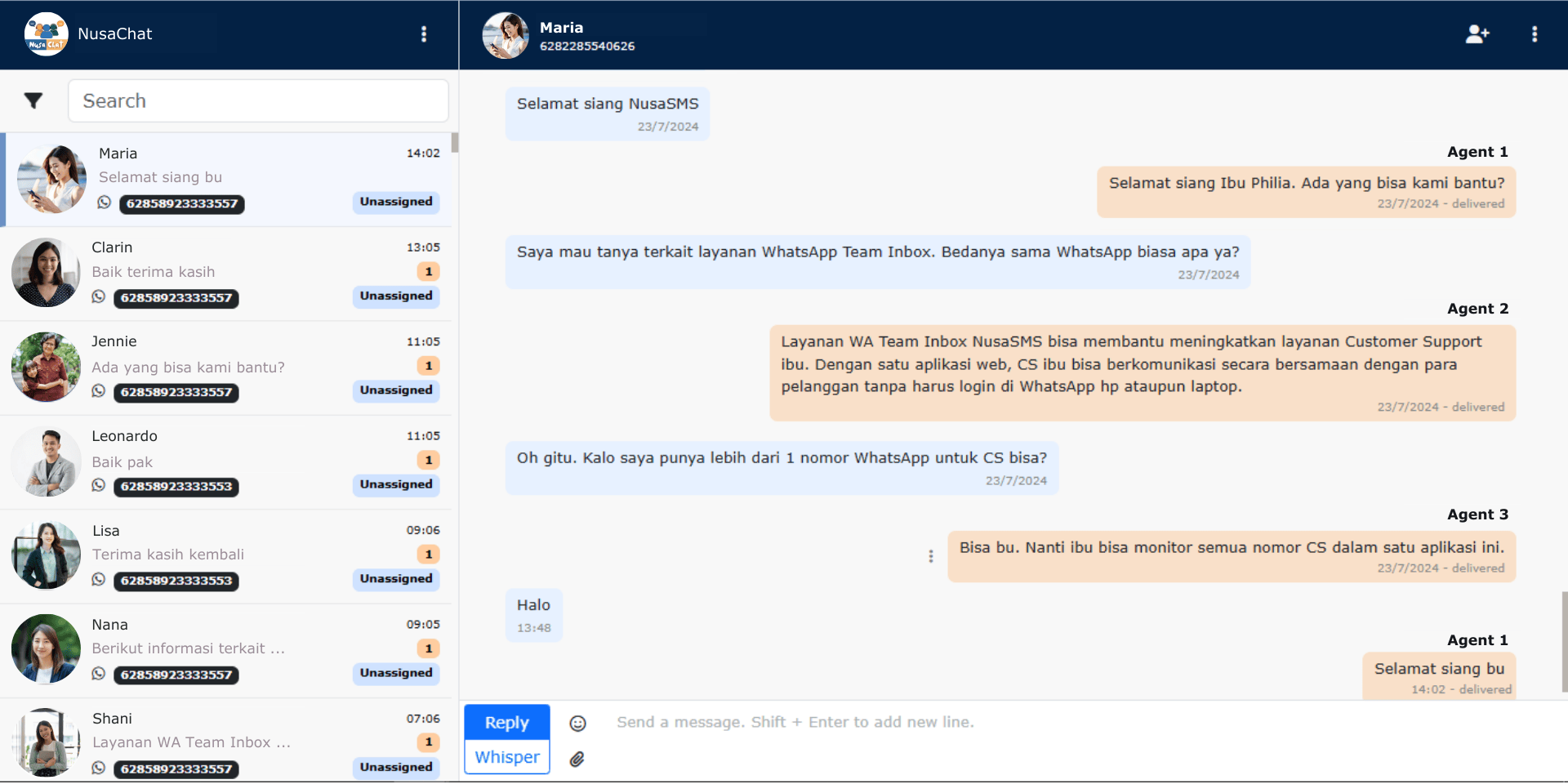
Task: Select the Reply tab
Action: pos(507,723)
